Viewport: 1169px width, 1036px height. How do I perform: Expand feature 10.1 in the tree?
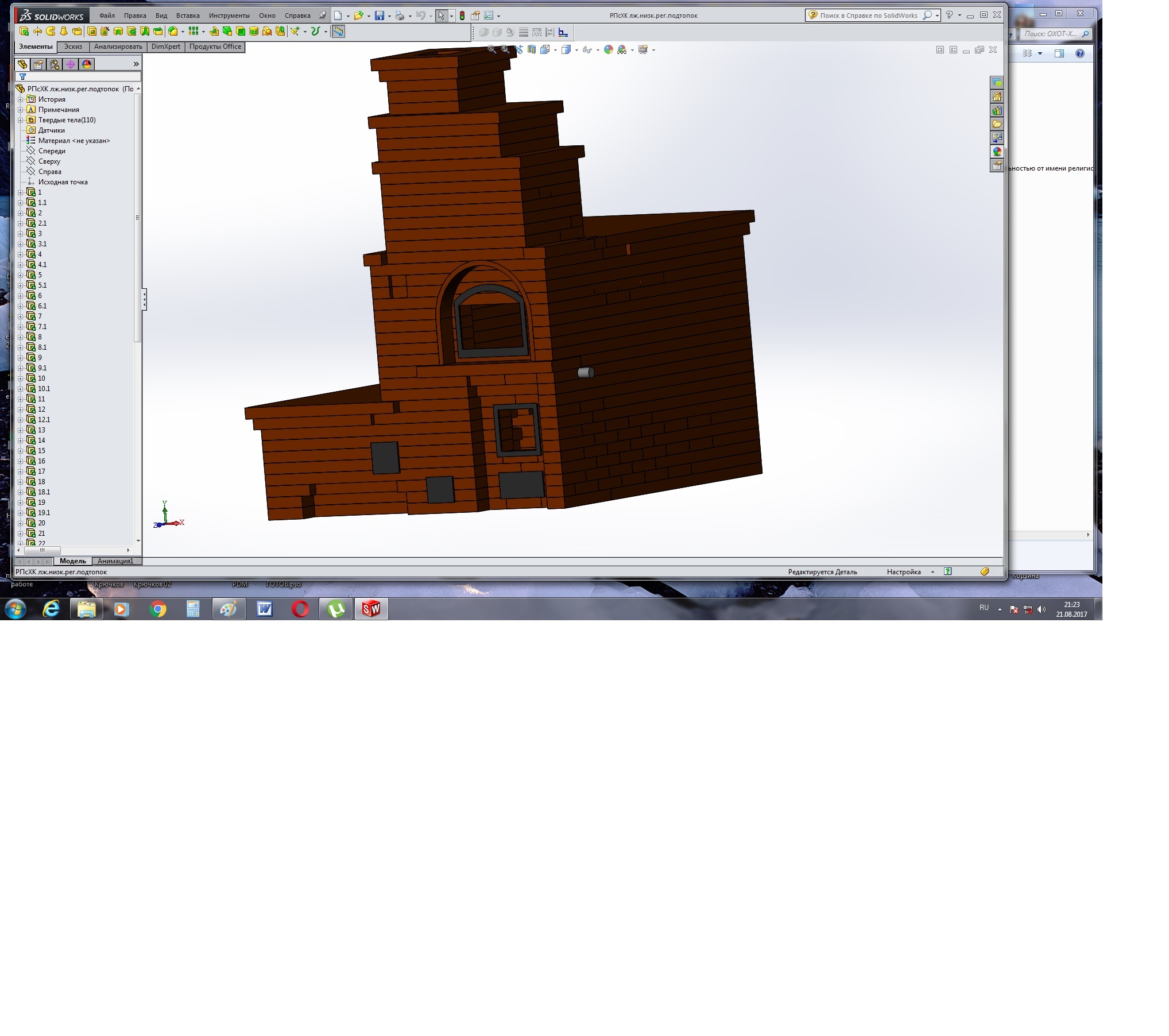tap(21, 389)
